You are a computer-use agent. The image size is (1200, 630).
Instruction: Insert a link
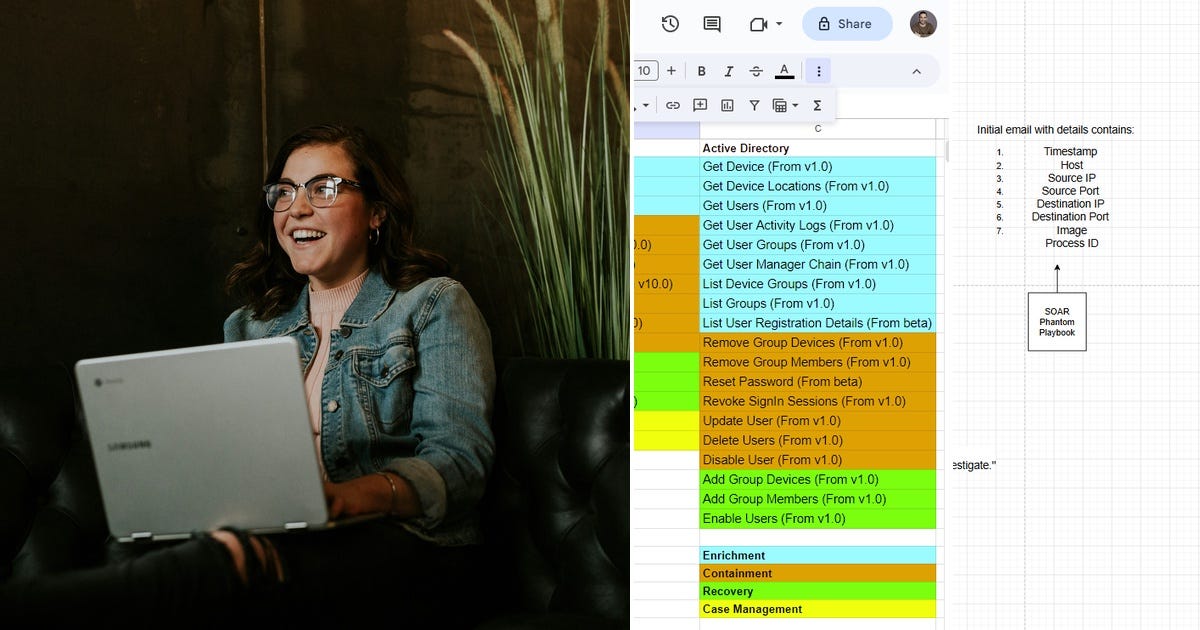coord(673,104)
